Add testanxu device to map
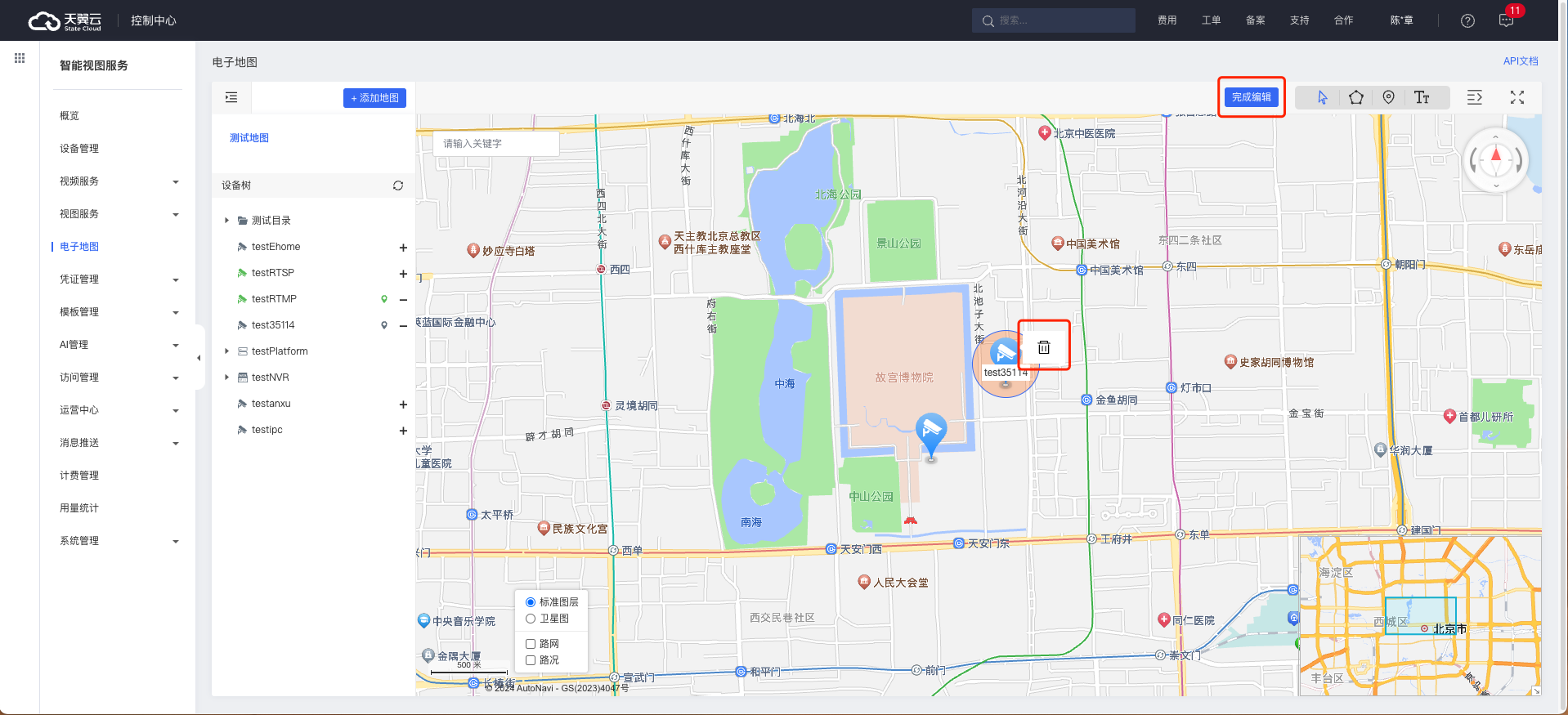Image resolution: width=1568 pixels, height=715 pixels. [403, 404]
